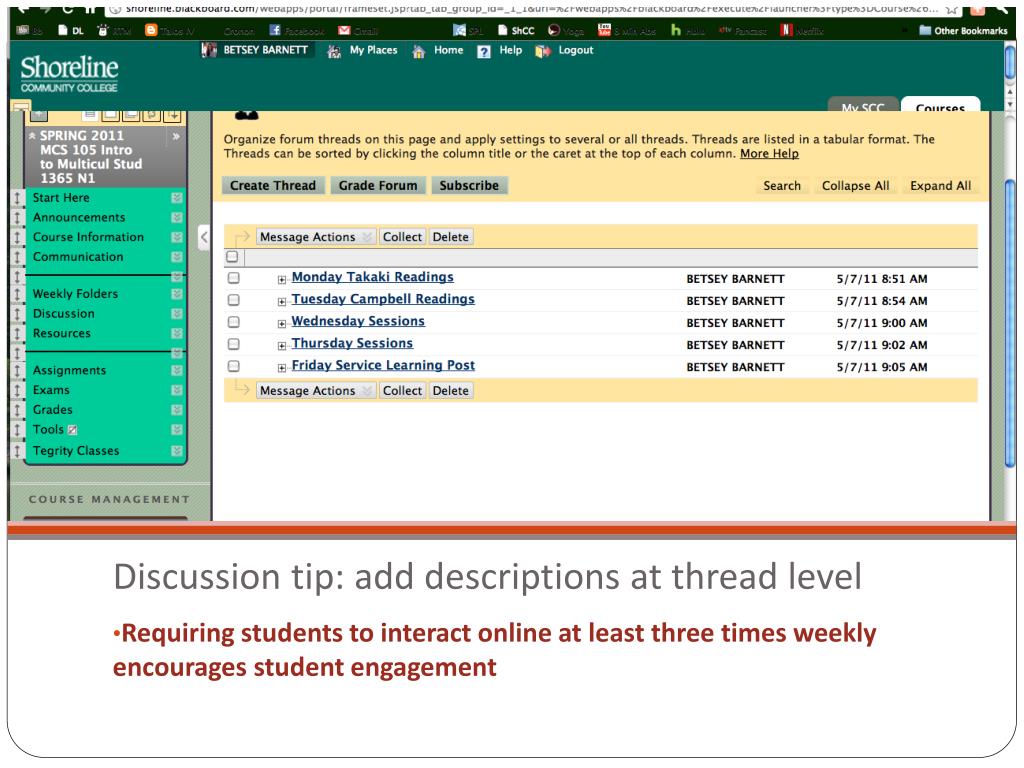Click the reorder handle beside Announcements
The height and width of the screenshot is (768, 1024).
(x=18, y=217)
